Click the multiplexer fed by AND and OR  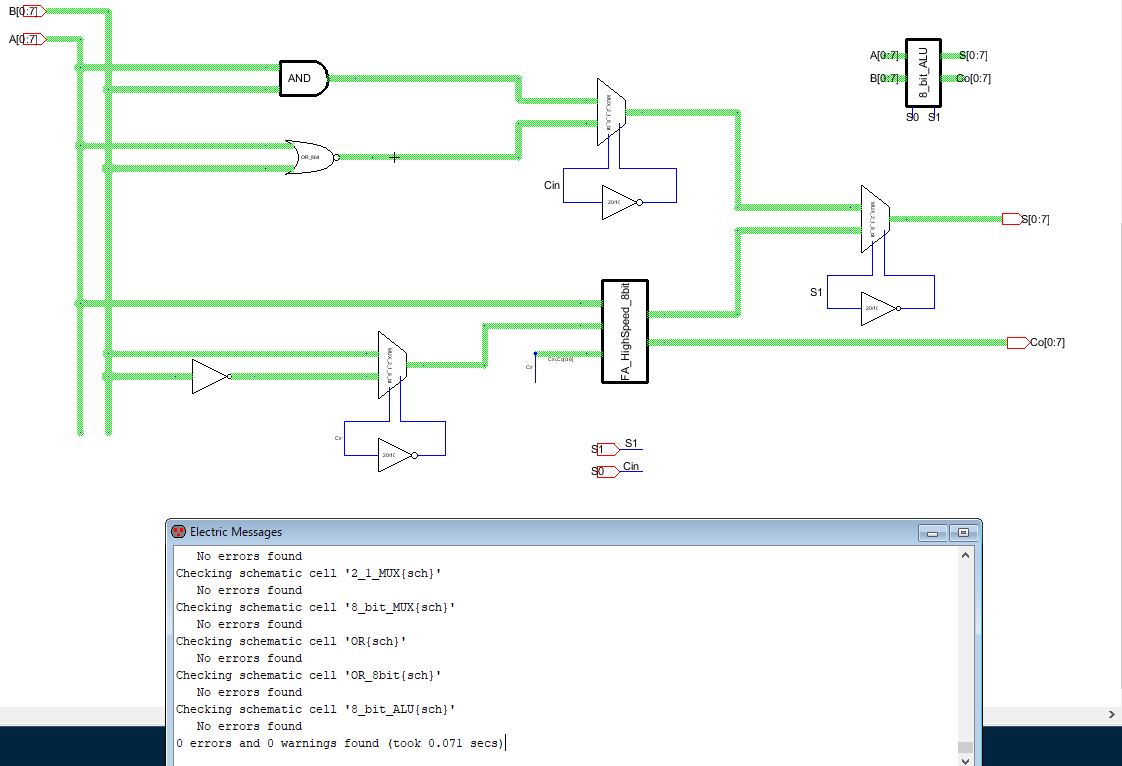tap(611, 111)
